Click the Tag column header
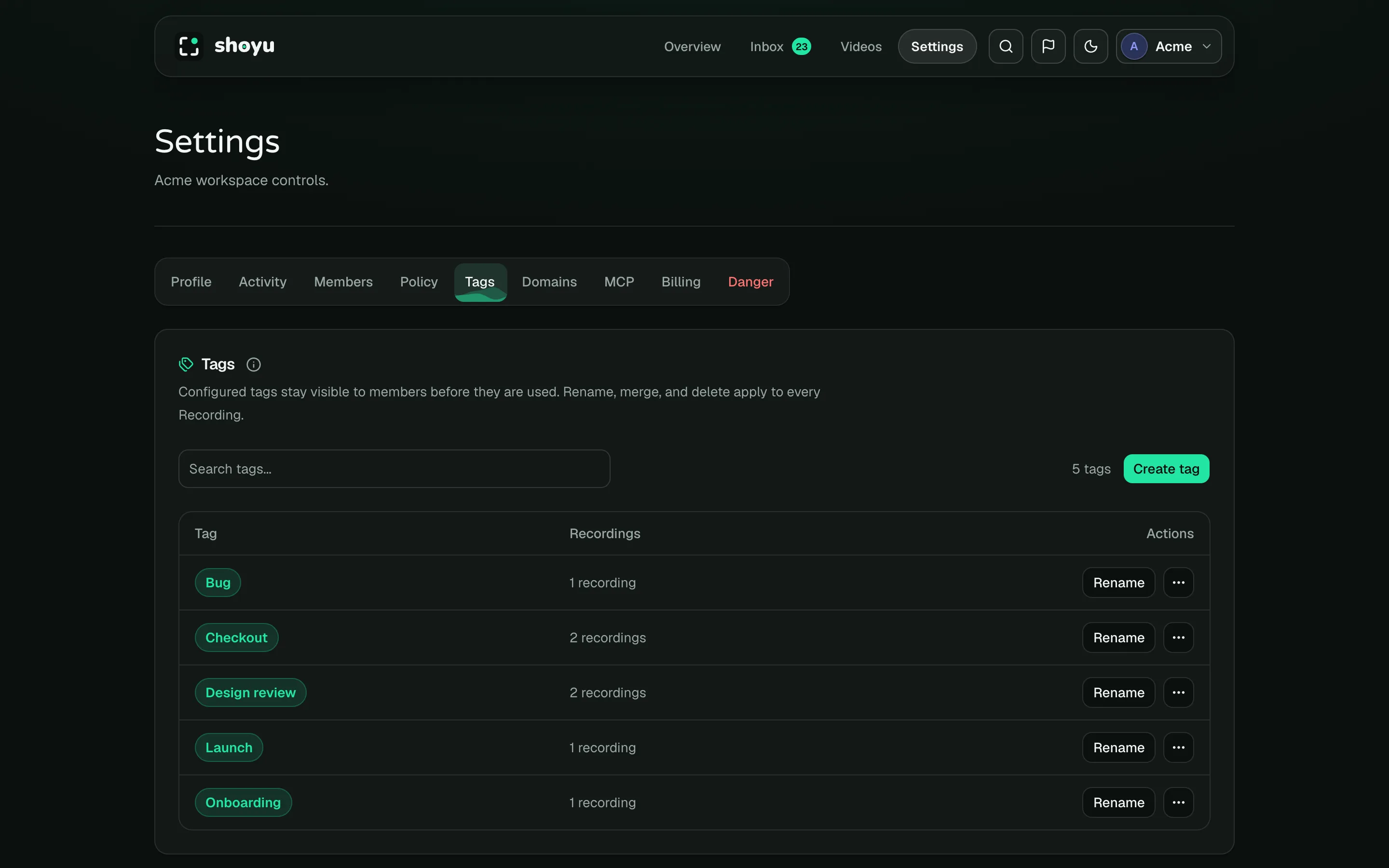1389x868 pixels. point(205,534)
